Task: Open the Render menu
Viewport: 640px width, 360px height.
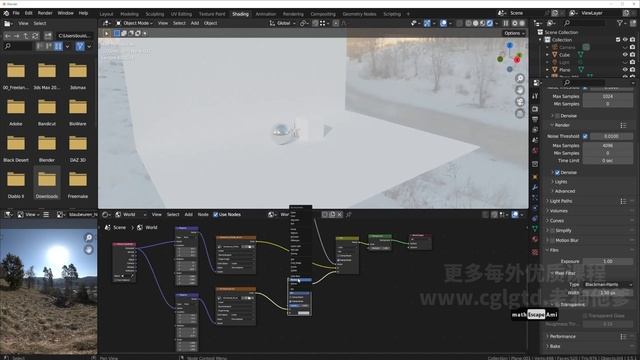Action: (45, 13)
